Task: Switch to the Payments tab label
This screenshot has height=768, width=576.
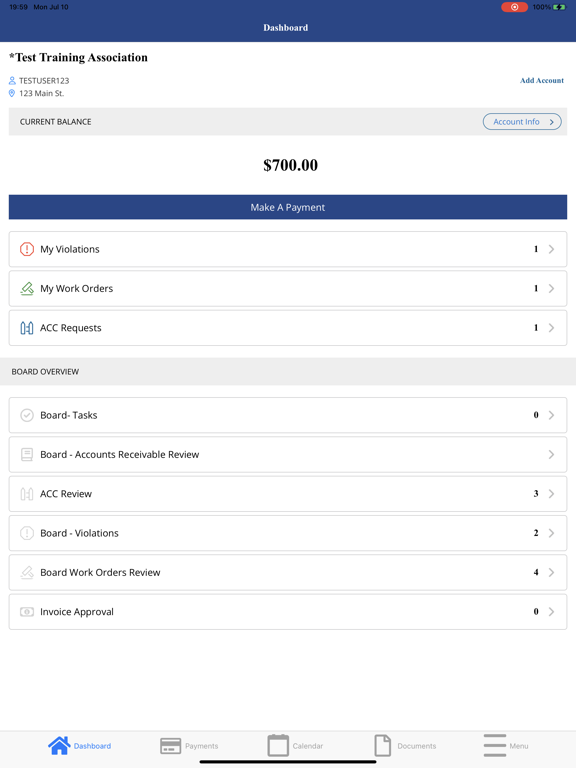Action: [201, 746]
